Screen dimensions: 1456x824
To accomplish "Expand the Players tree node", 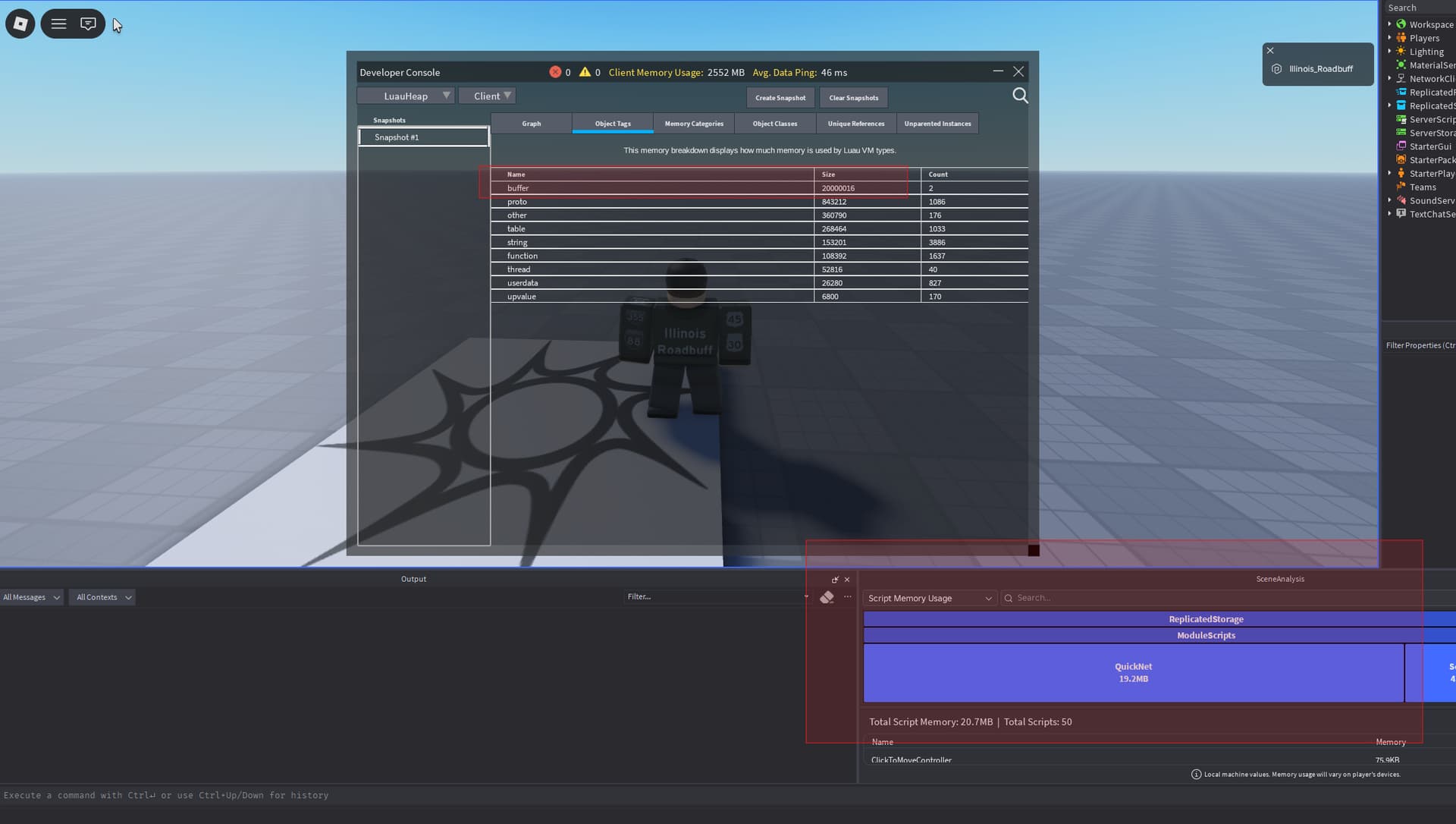I will pyautogui.click(x=1389, y=38).
